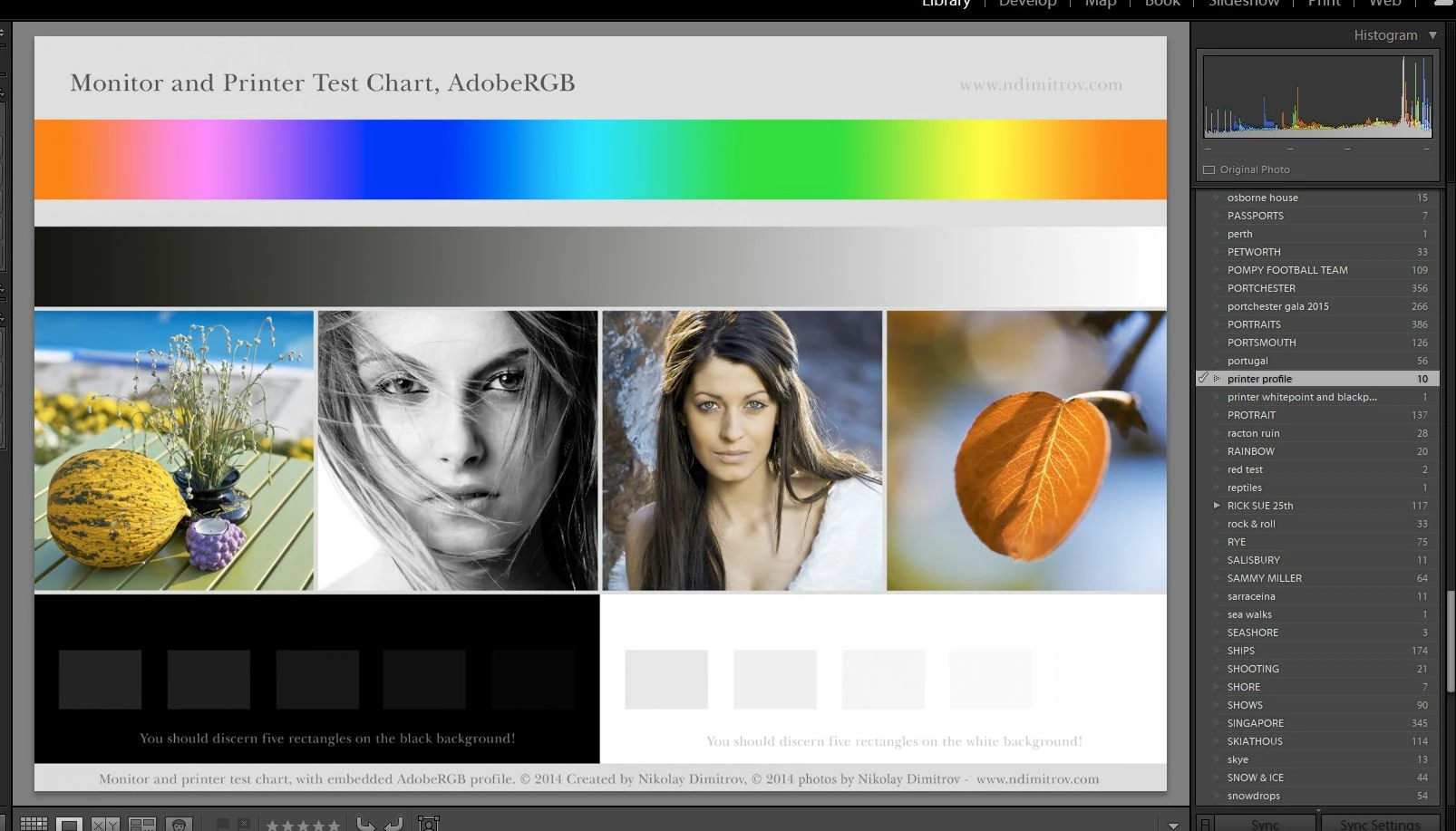Open the Map module
This screenshot has width=1456, height=831.
point(1100,3)
